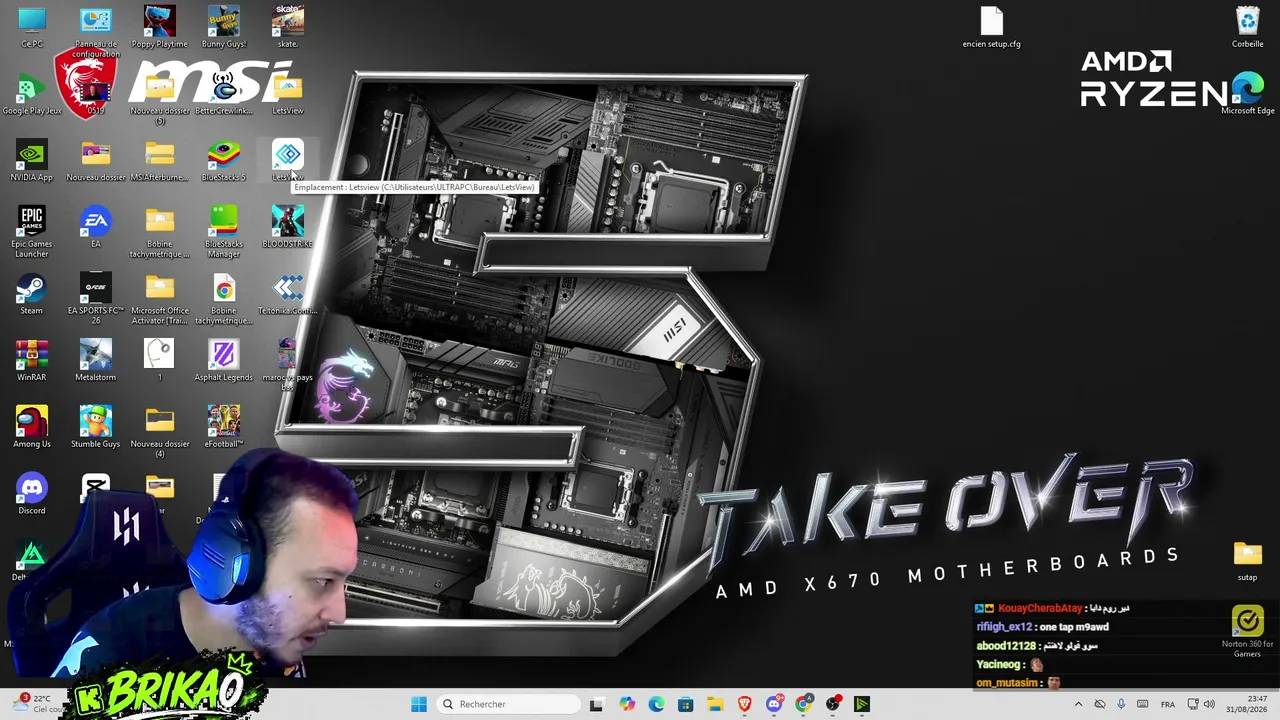The height and width of the screenshot is (720, 1280).
Task: Select the 0519 video file
Action: point(96,94)
